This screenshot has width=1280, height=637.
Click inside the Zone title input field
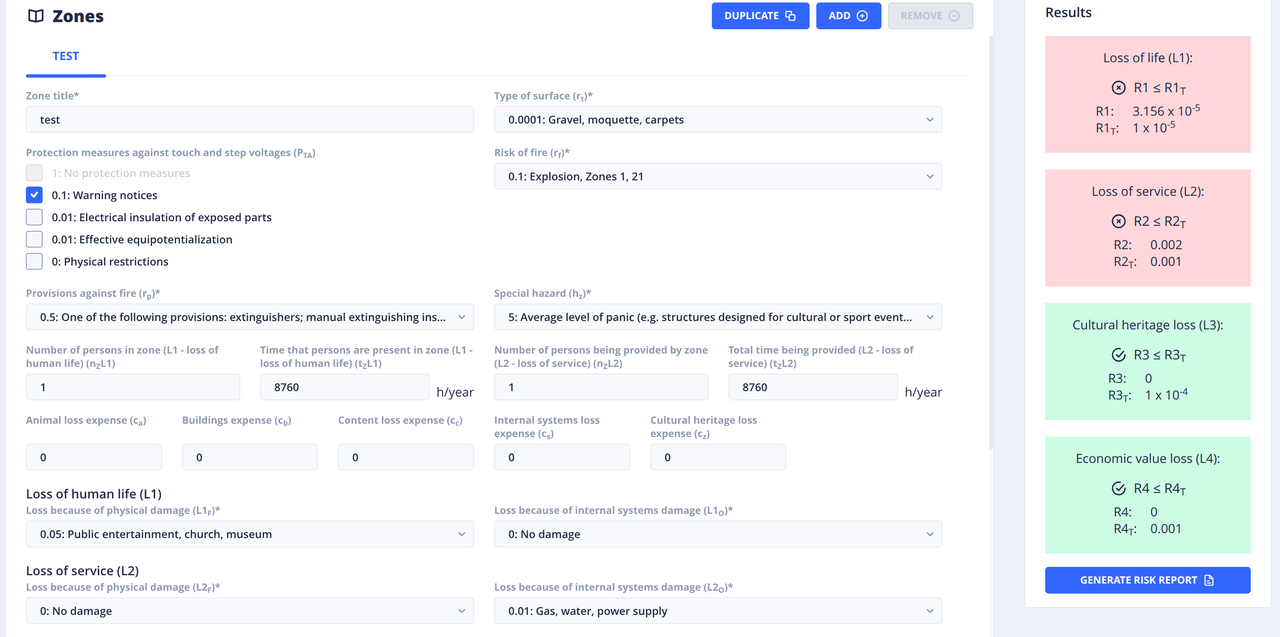[250, 118]
